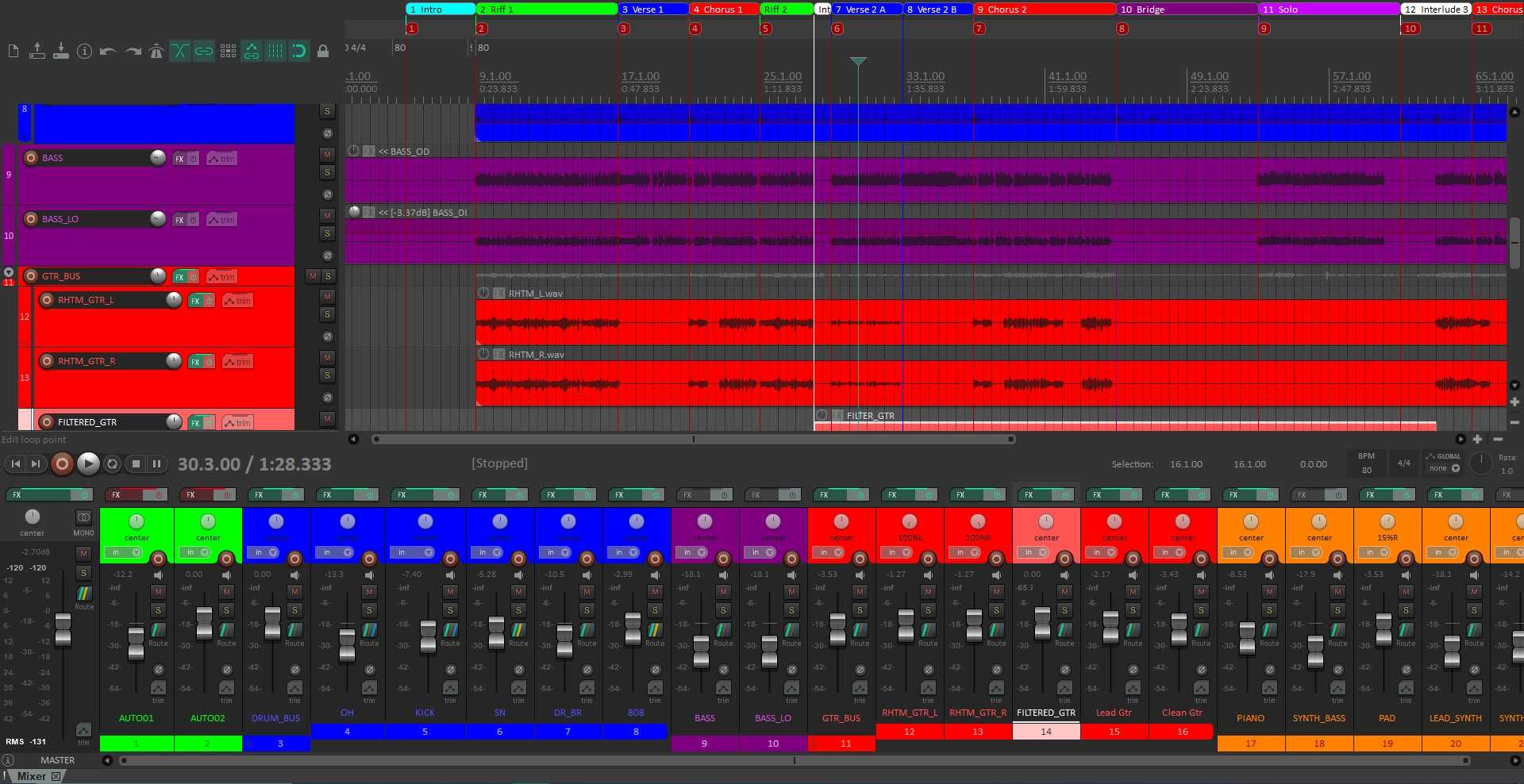Open the BASS_LO trim envelope button

222,220
